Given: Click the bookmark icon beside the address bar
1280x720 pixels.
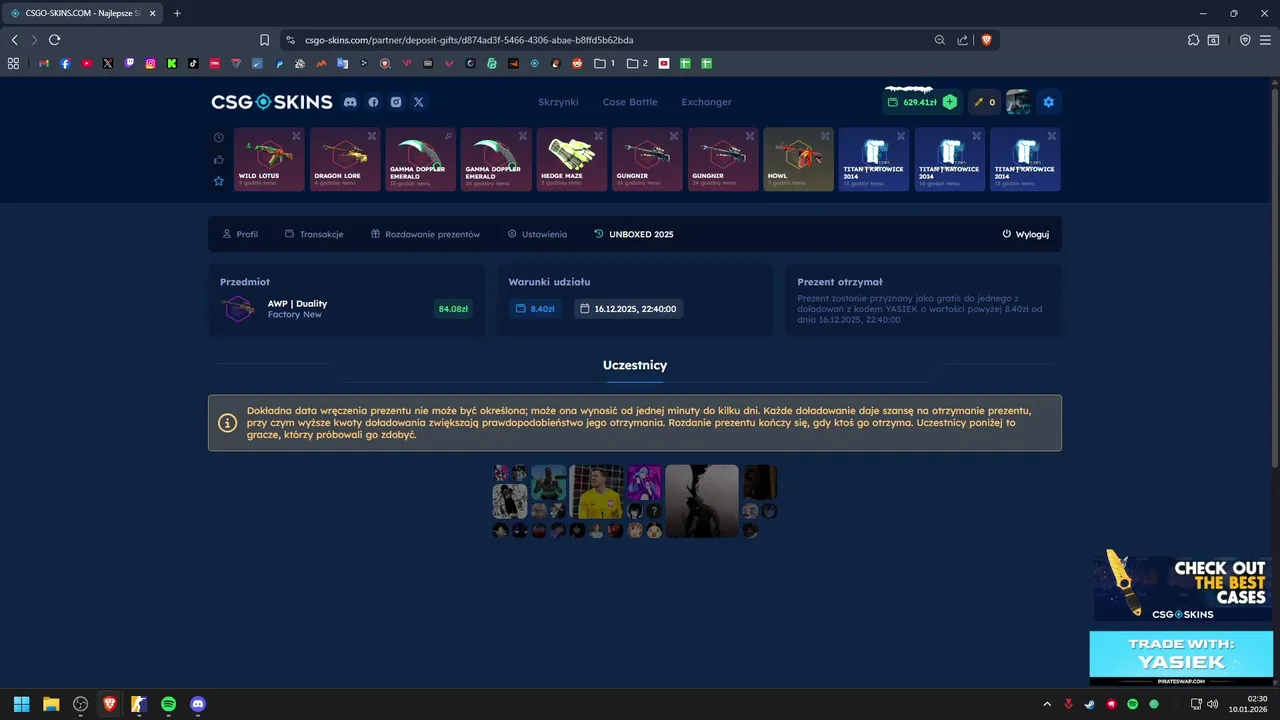Looking at the screenshot, I should 264,40.
